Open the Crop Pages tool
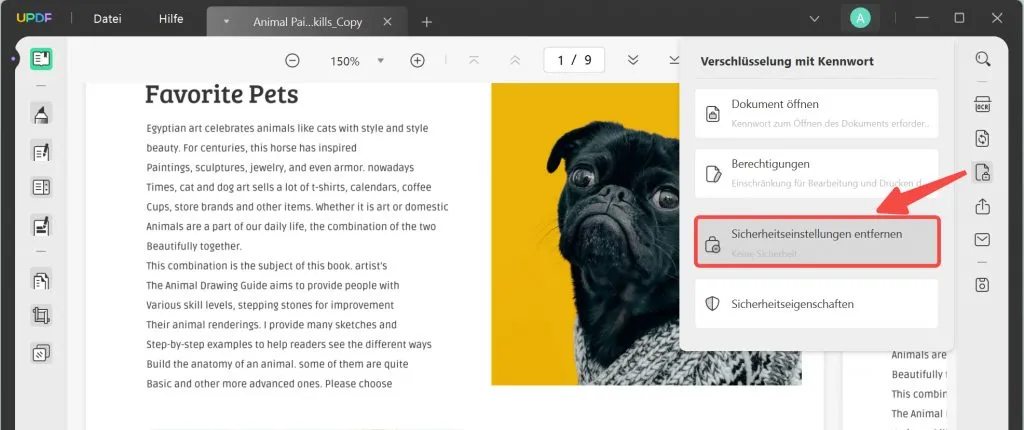Image resolution: width=1024 pixels, height=430 pixels. (x=41, y=316)
